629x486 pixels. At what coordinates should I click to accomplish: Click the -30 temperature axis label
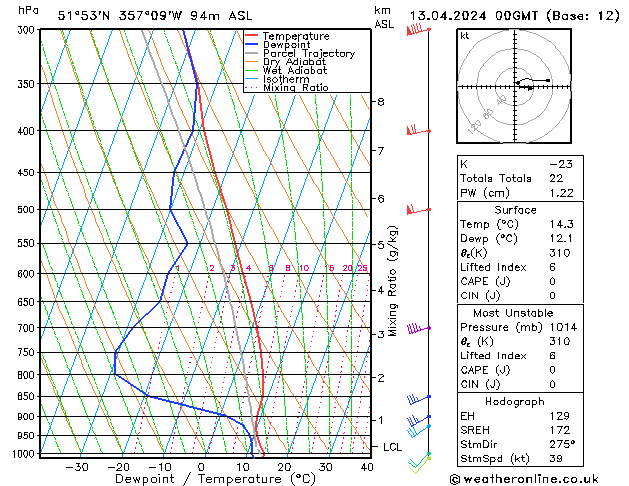(77, 467)
